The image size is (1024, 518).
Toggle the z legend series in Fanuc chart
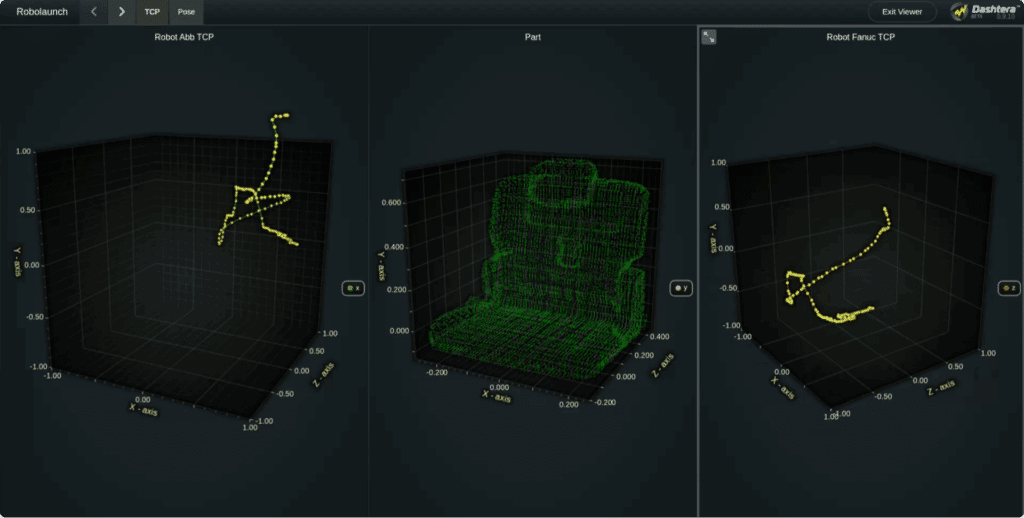(x=1009, y=288)
